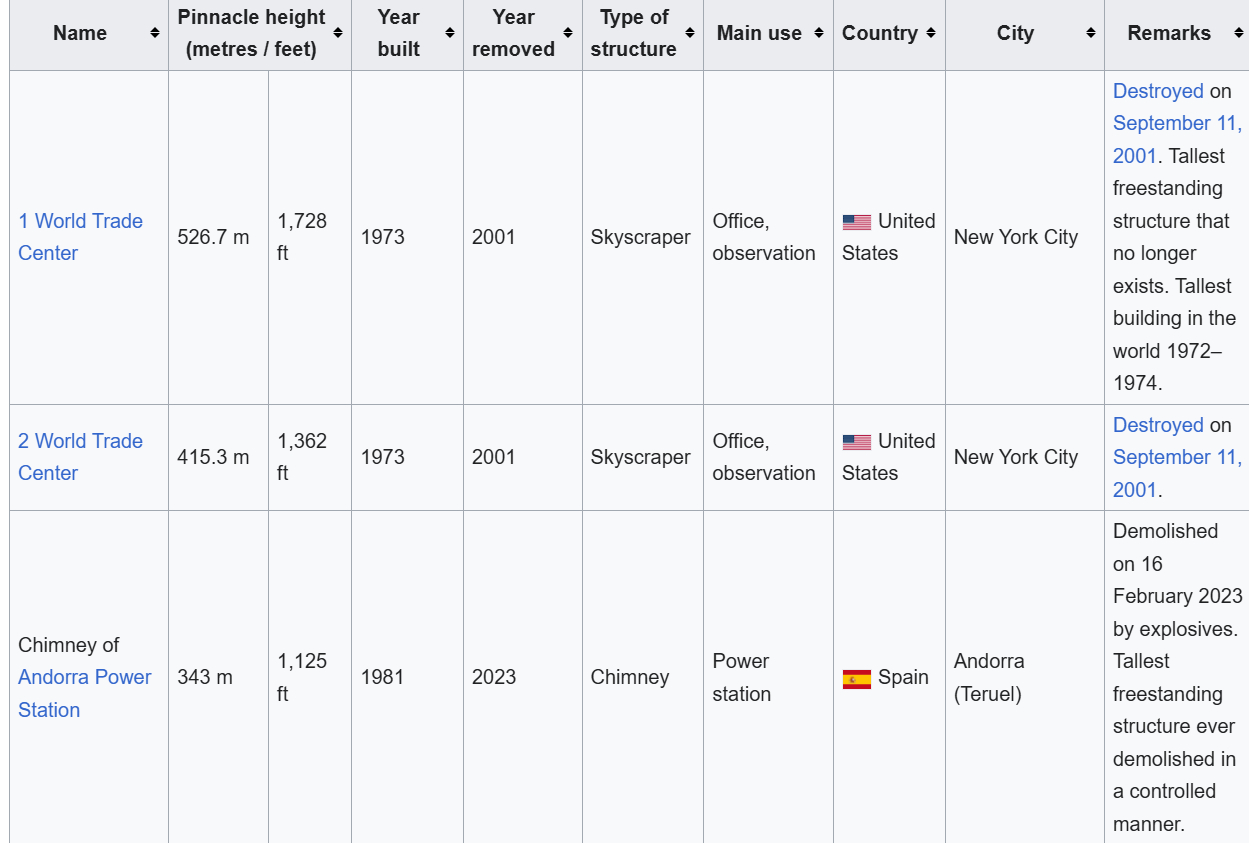Viewport: 1249px width, 843px height.
Task: Click Year removed column sort icon
Action: pos(568,34)
